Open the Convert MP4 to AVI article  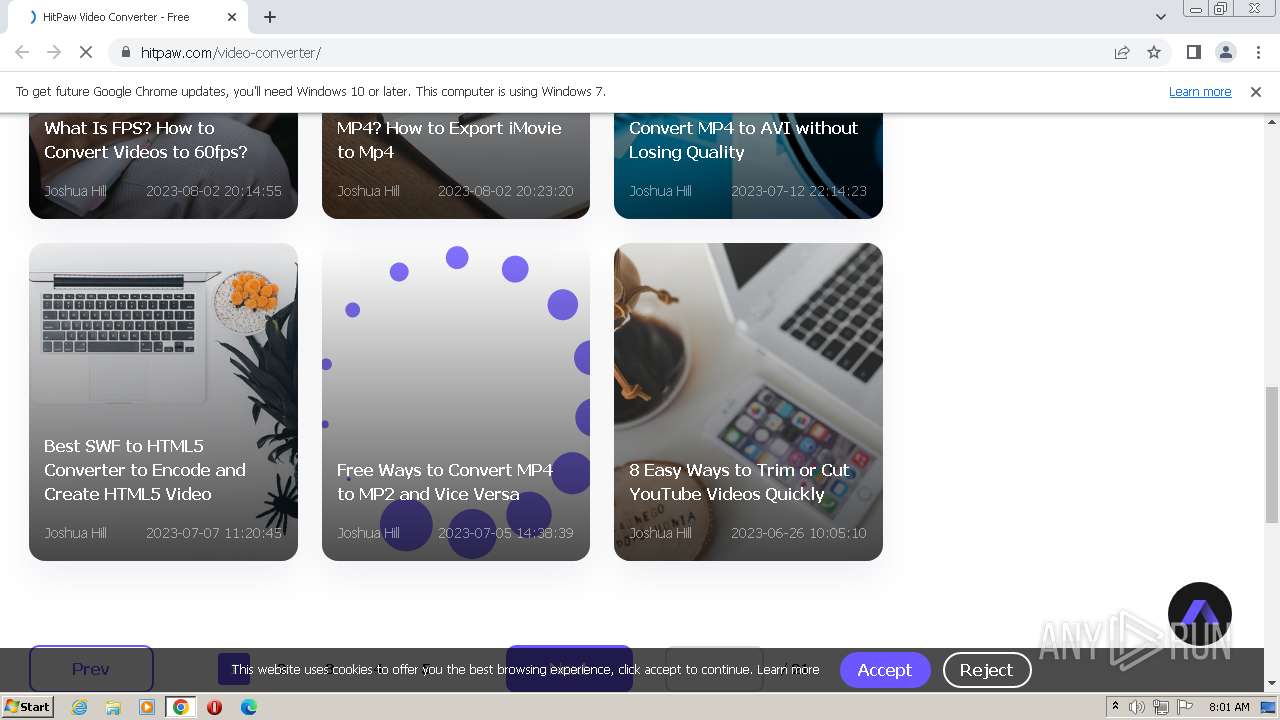click(748, 165)
